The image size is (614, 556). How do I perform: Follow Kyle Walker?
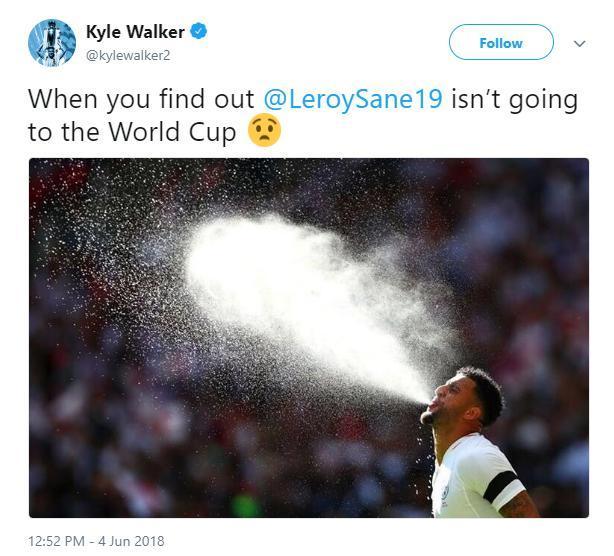(501, 42)
